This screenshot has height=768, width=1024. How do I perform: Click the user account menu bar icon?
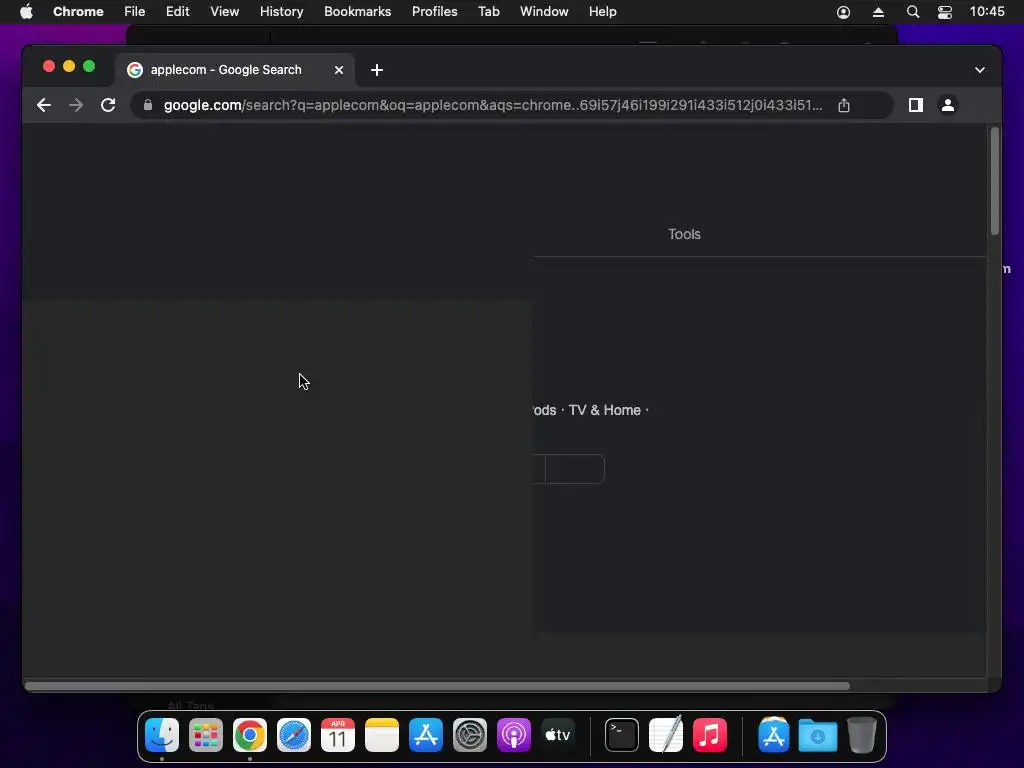point(843,12)
